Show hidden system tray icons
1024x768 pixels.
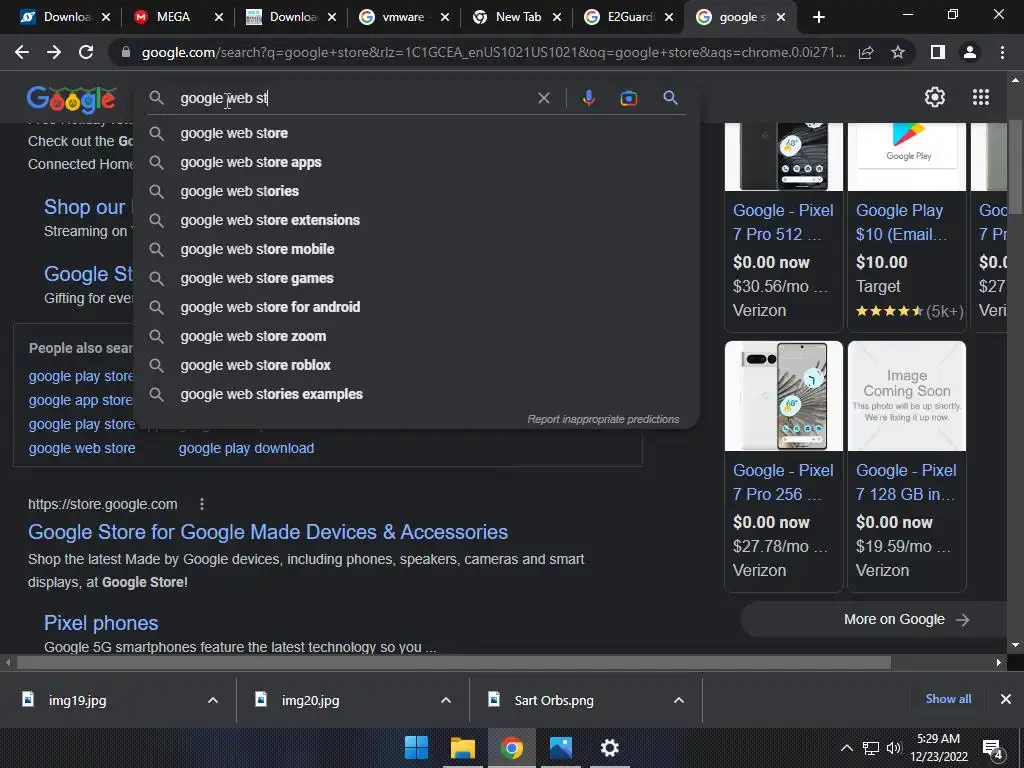(x=846, y=748)
